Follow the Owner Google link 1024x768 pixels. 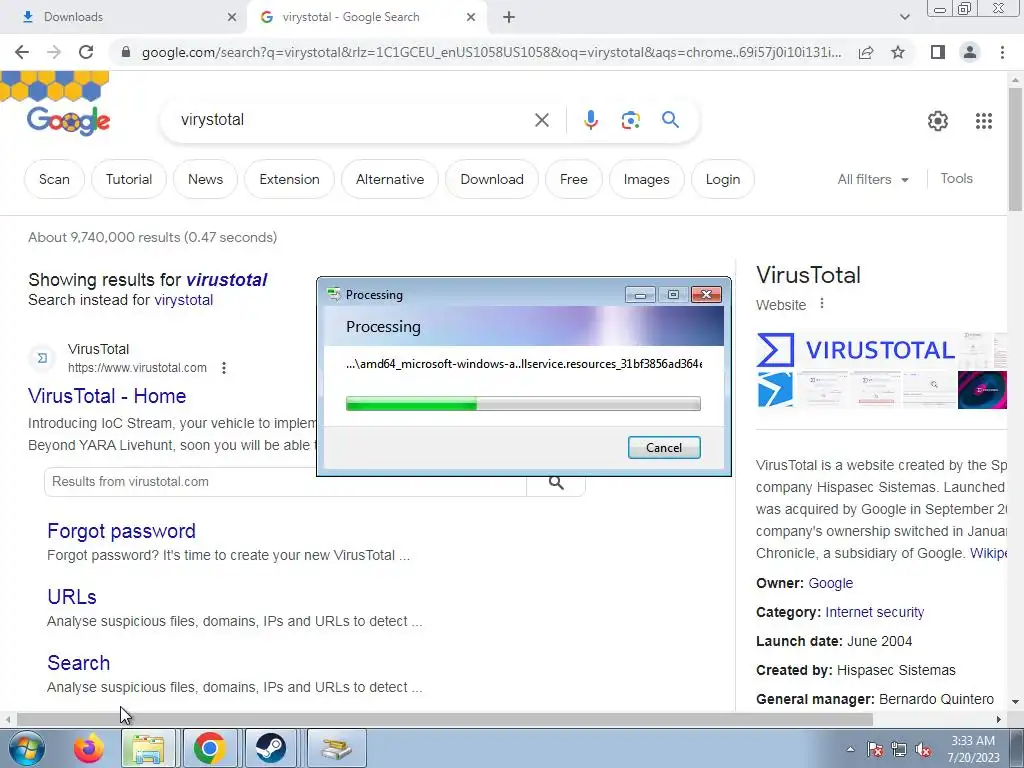point(831,583)
